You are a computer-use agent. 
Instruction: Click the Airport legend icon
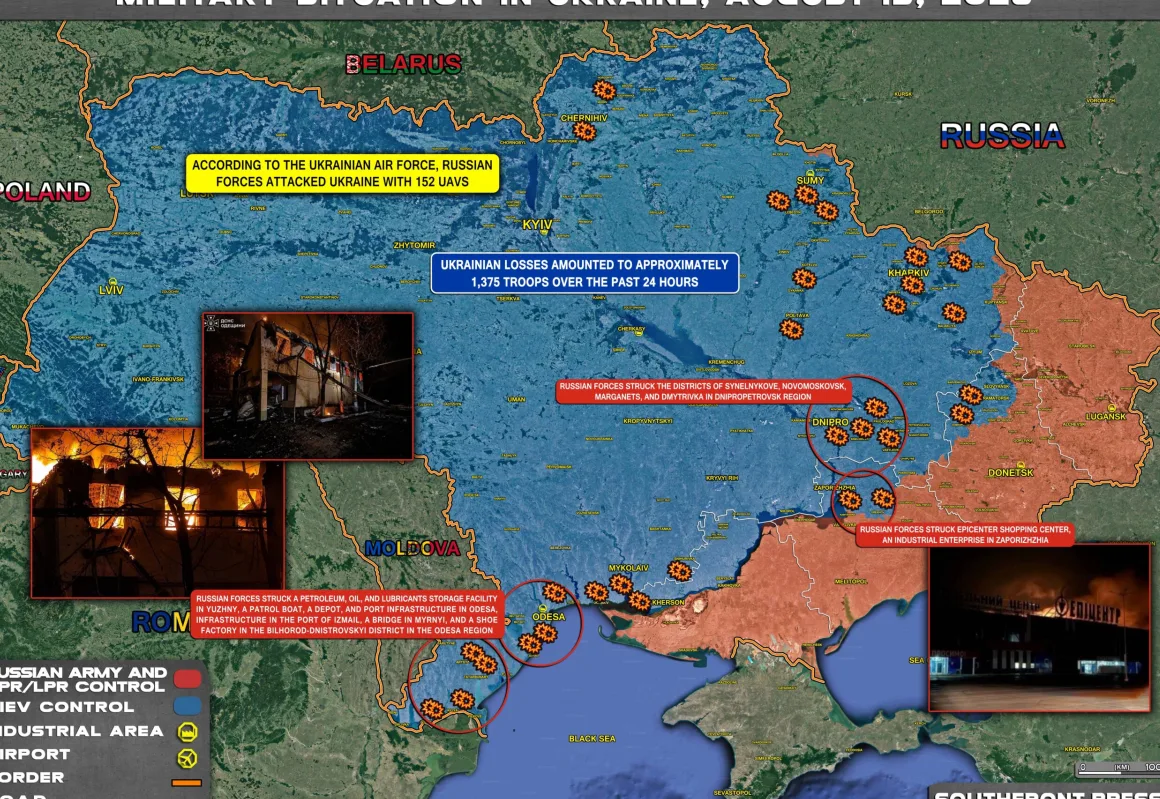click(188, 758)
